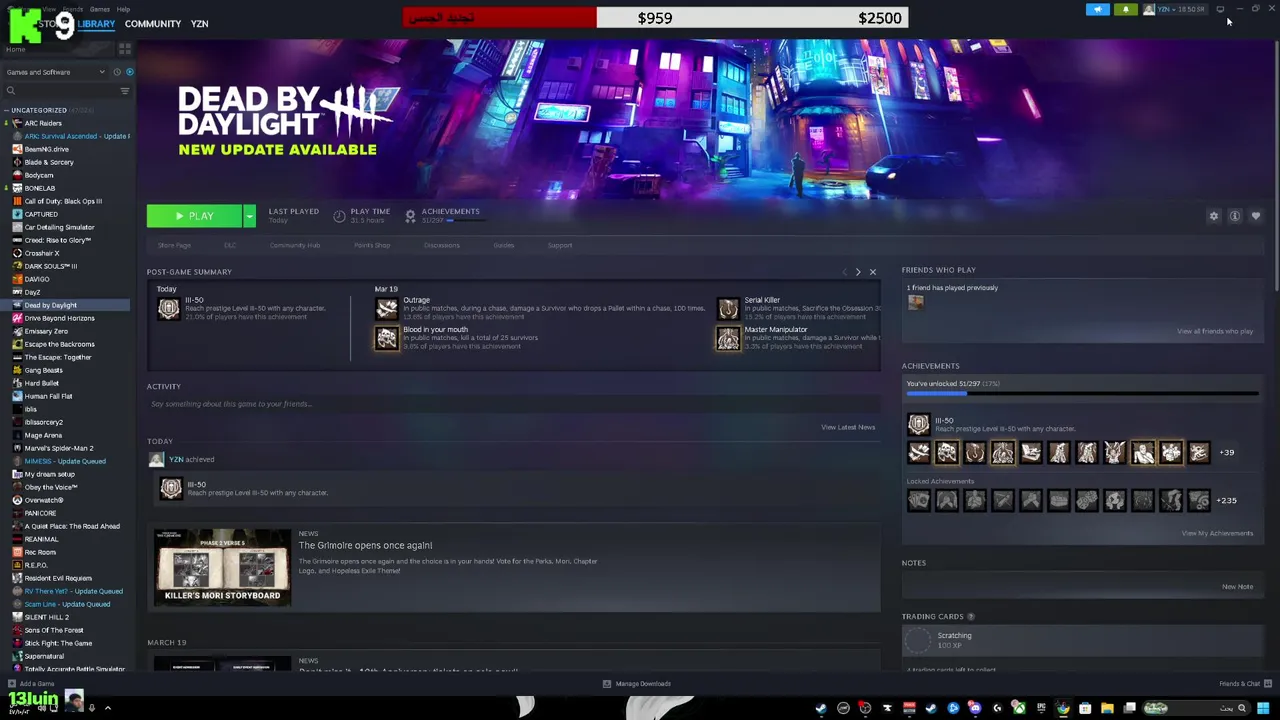Play Dead by Daylight

click(194, 216)
